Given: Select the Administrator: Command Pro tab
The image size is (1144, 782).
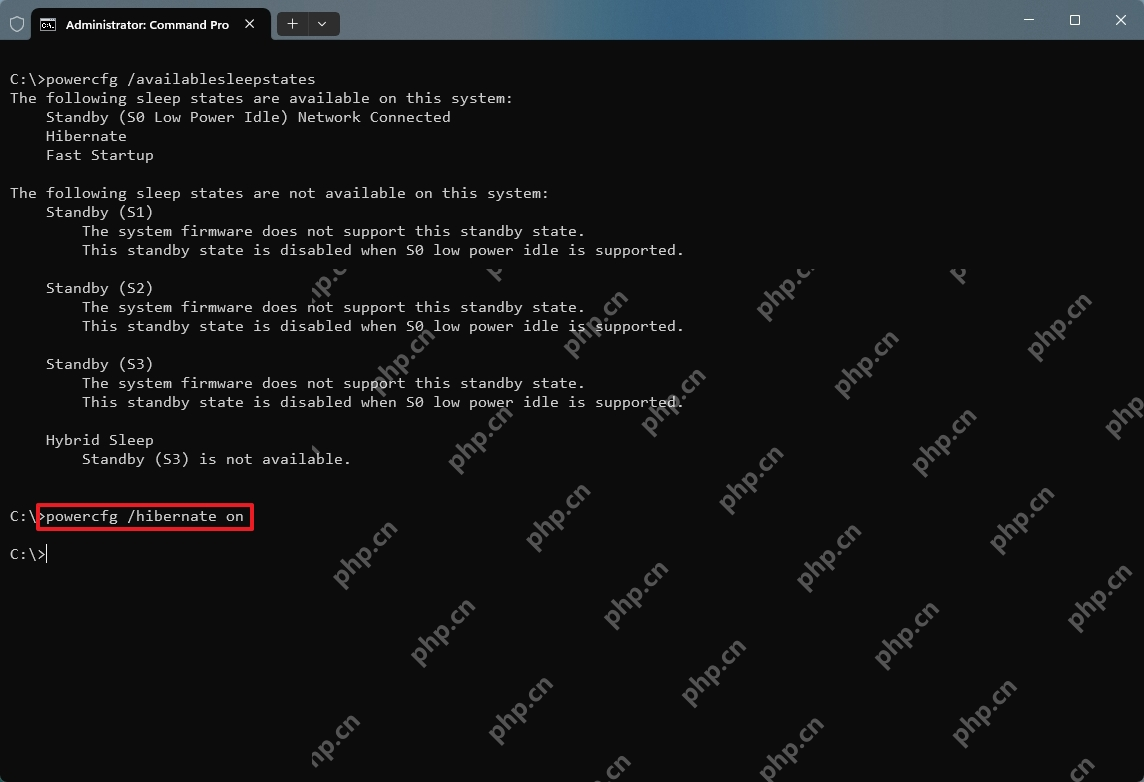Looking at the screenshot, I should (x=150, y=24).
